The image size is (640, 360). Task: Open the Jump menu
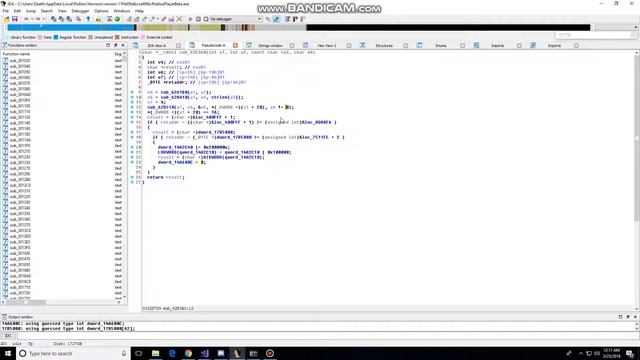tap(31, 11)
